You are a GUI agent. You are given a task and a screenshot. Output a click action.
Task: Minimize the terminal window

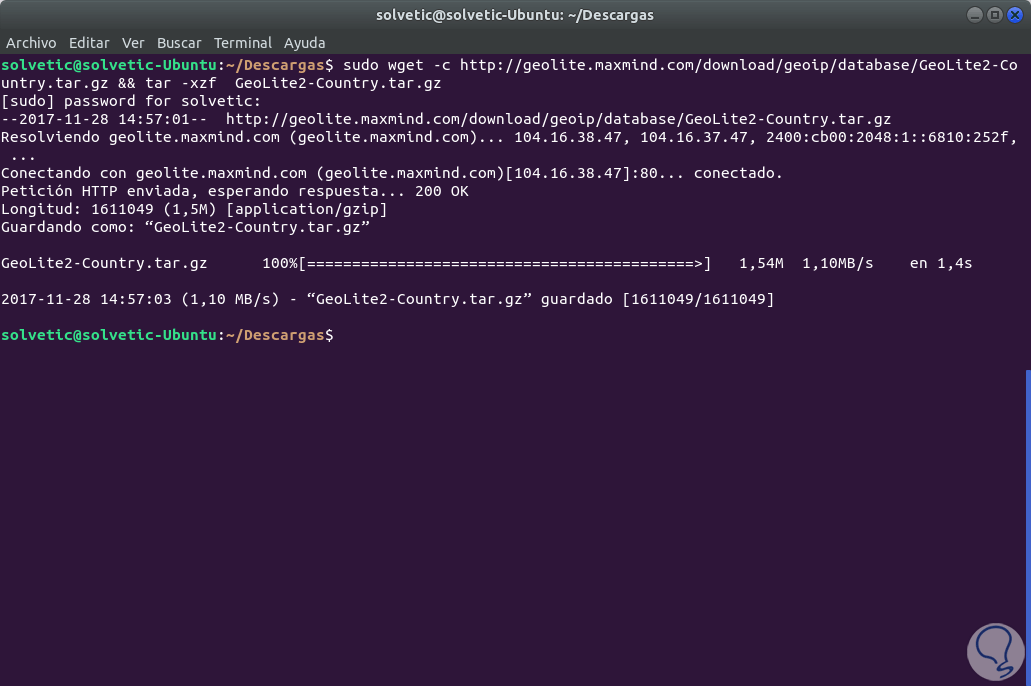point(975,15)
